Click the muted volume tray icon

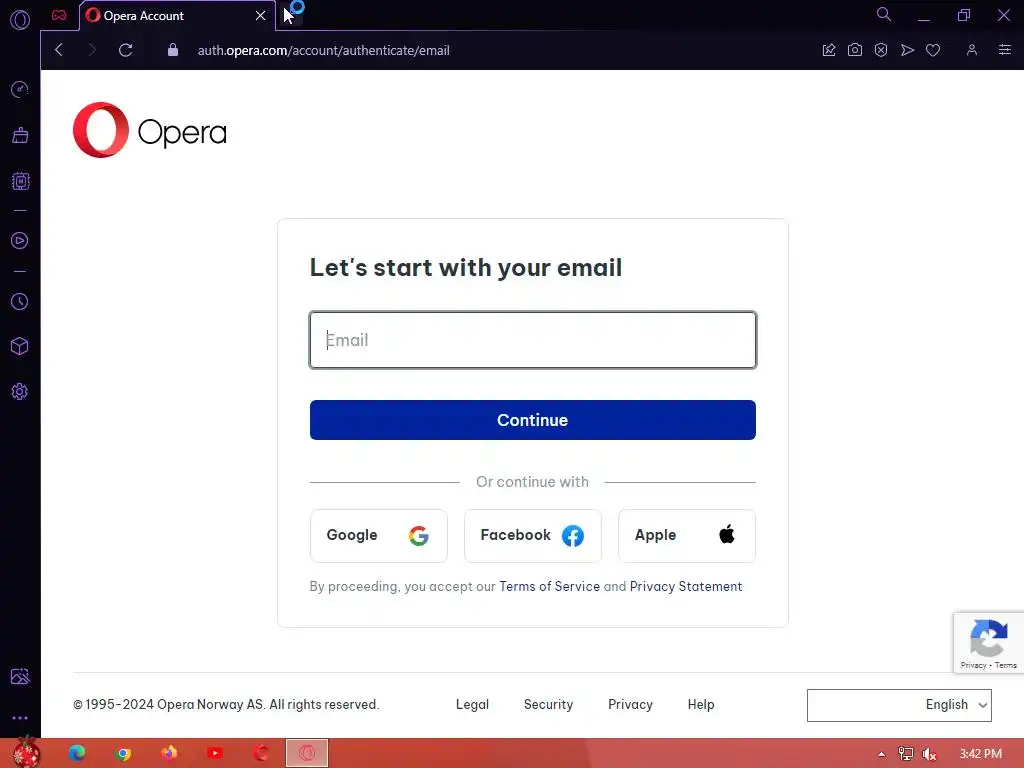pyautogui.click(x=929, y=754)
